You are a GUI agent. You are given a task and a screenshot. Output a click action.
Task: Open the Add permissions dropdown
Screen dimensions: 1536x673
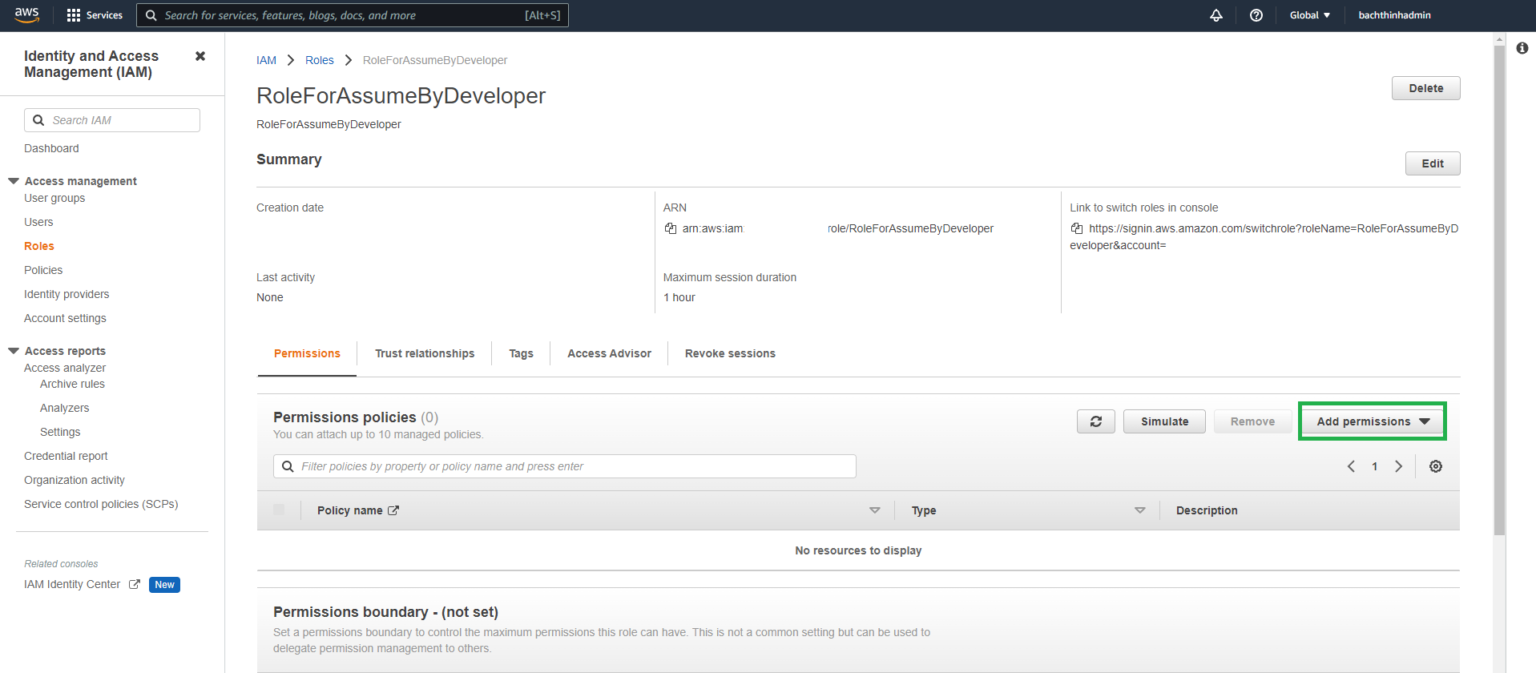[x=1371, y=421]
